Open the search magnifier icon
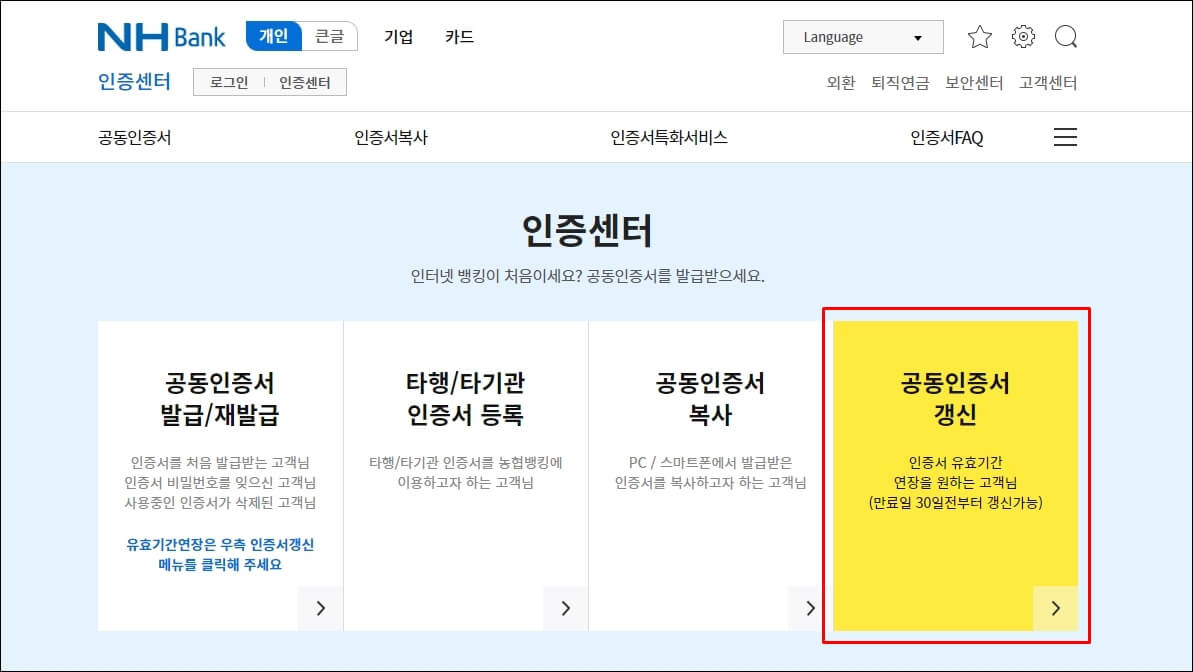Screen dimensions: 1193x672 point(1066,36)
